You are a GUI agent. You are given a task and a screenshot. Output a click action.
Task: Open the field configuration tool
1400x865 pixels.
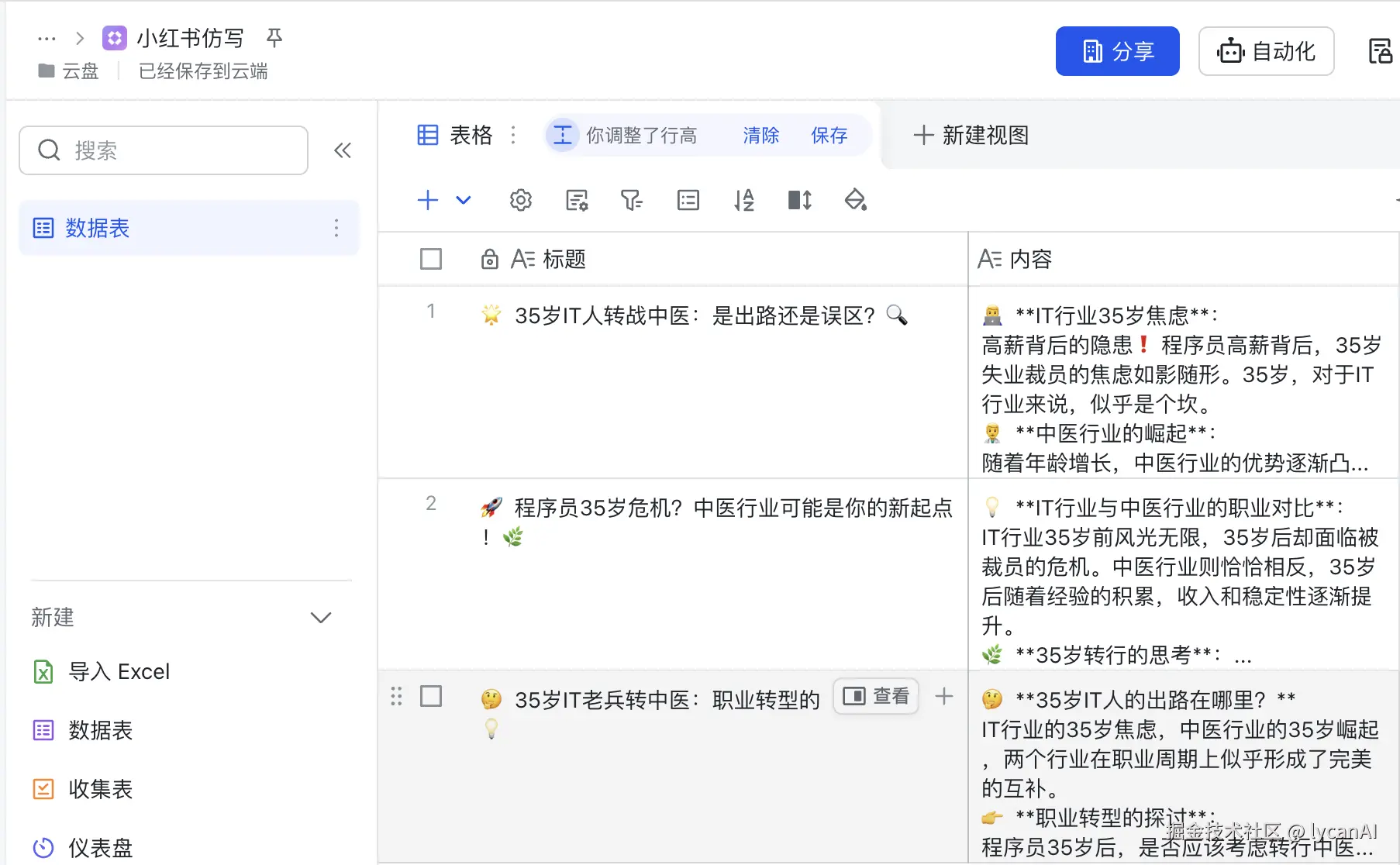tap(577, 201)
